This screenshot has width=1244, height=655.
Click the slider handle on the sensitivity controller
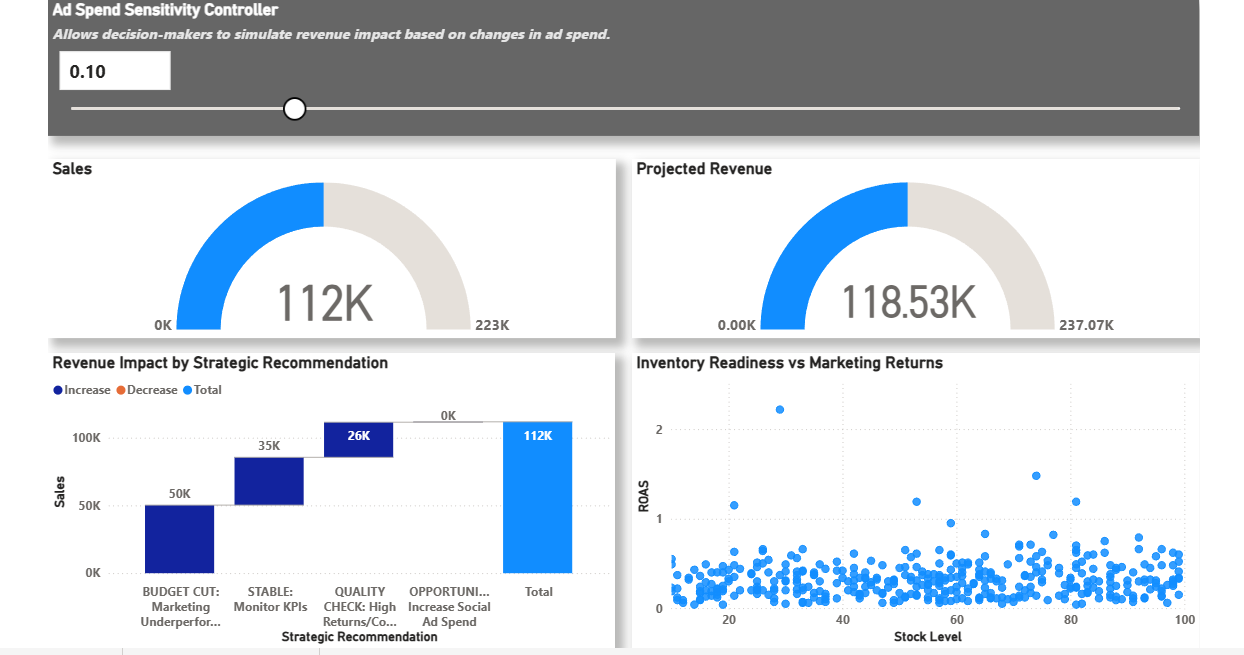pos(294,107)
